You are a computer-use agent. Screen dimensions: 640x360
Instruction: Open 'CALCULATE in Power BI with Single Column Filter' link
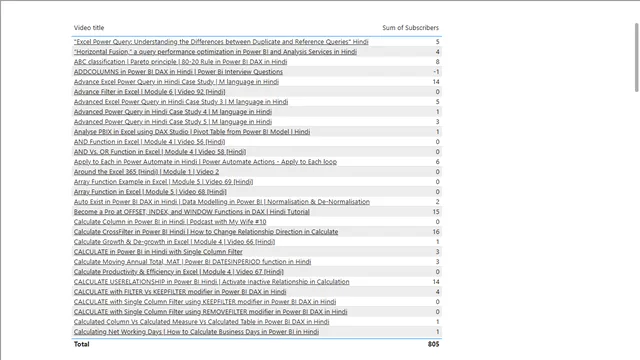158,252
